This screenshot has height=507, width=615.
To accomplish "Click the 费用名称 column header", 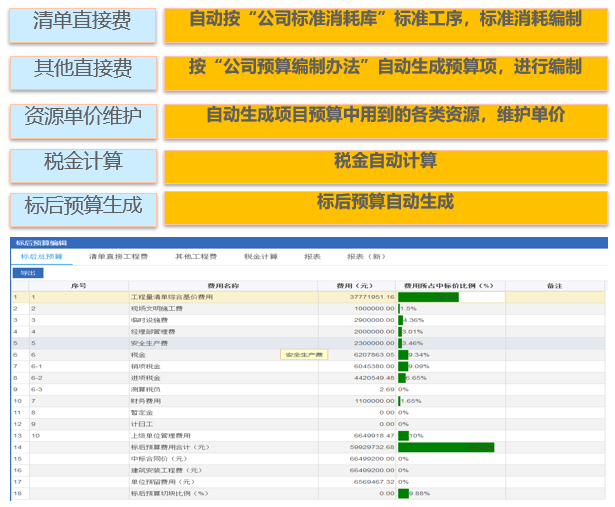I will (x=223, y=285).
